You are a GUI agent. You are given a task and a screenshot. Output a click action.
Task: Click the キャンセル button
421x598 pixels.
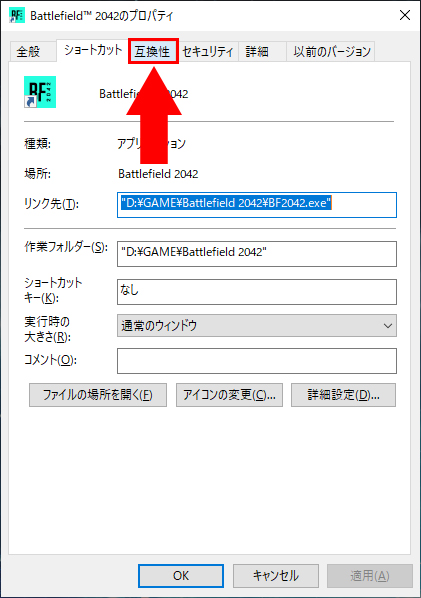click(276, 575)
